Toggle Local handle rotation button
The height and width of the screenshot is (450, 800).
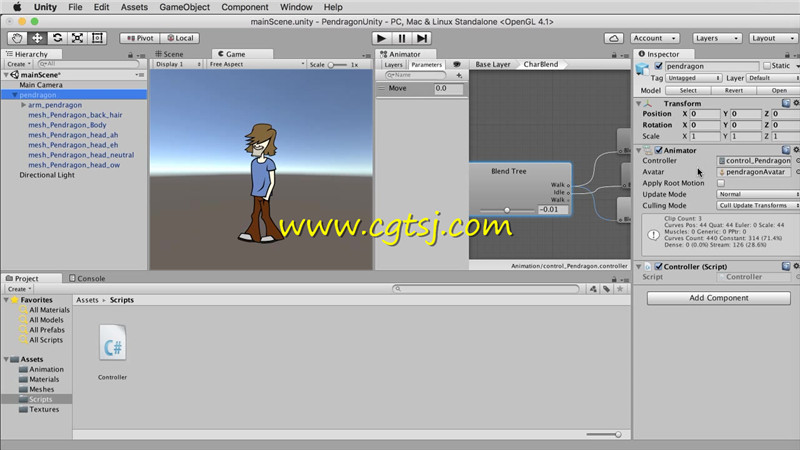point(180,38)
